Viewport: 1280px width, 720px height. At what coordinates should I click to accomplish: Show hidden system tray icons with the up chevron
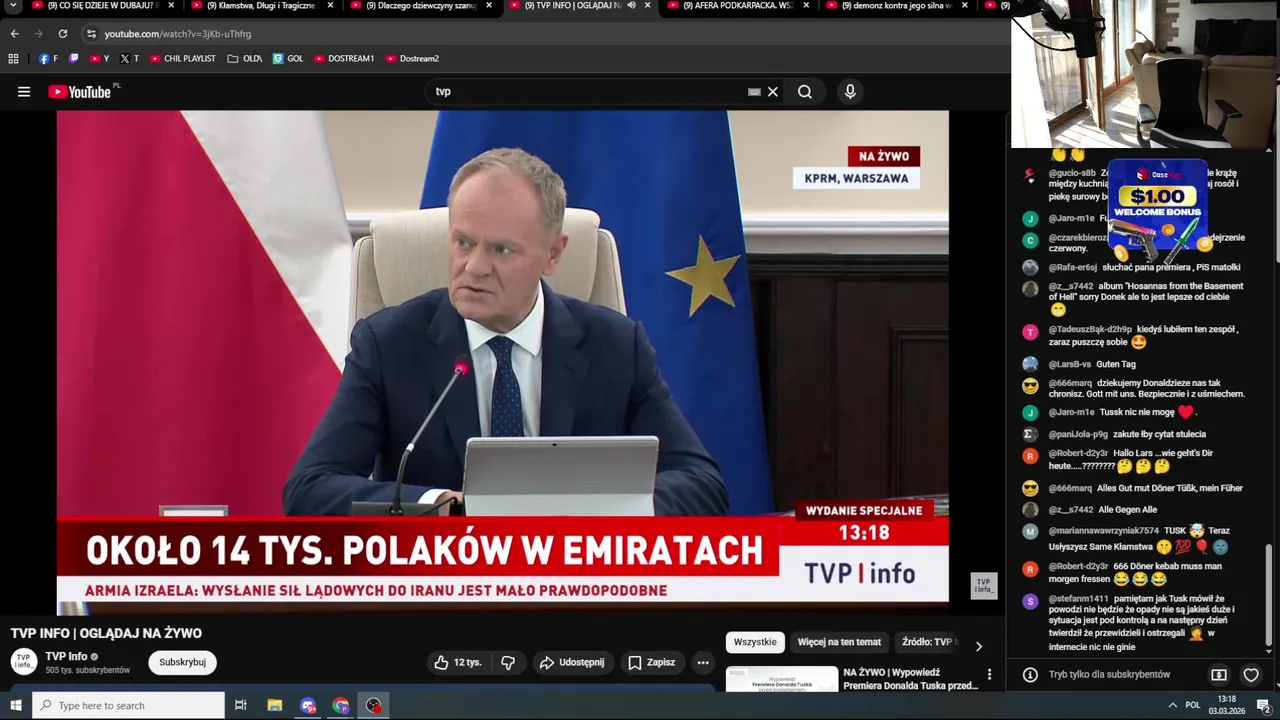1173,706
